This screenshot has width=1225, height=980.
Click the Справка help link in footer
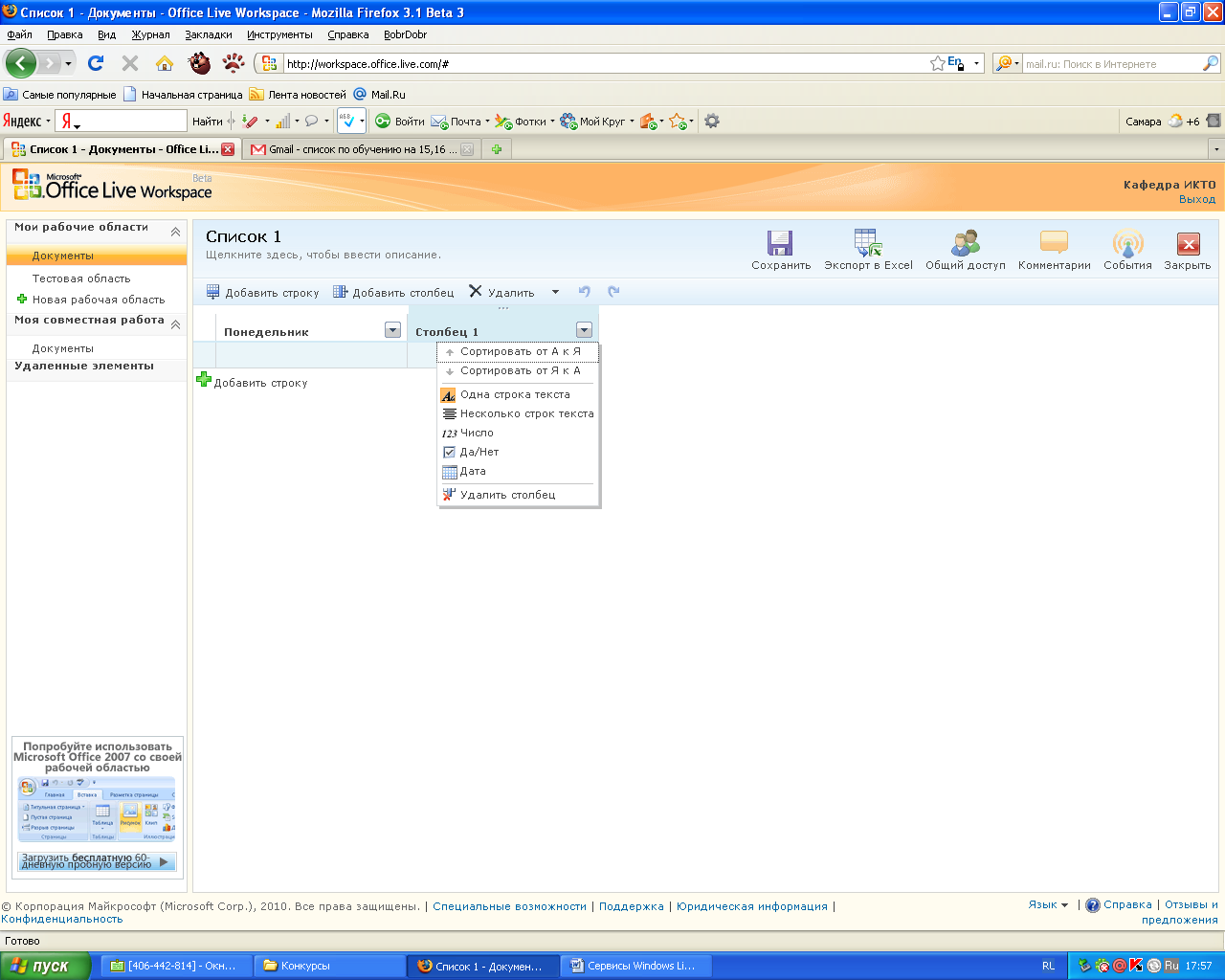tap(1127, 904)
